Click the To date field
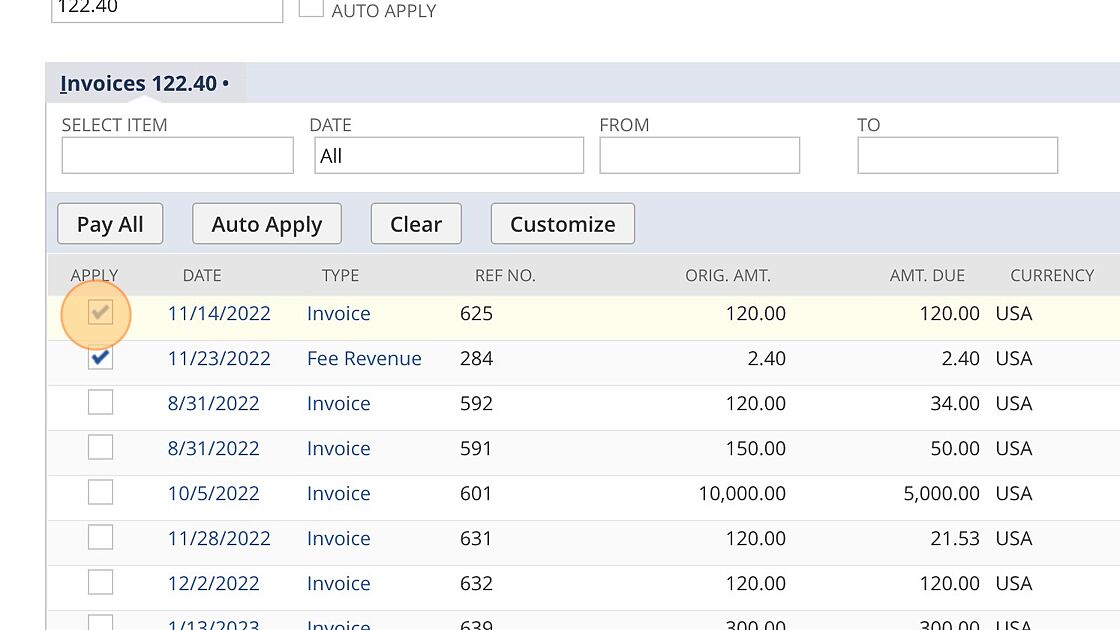This screenshot has width=1120, height=630. (x=957, y=156)
